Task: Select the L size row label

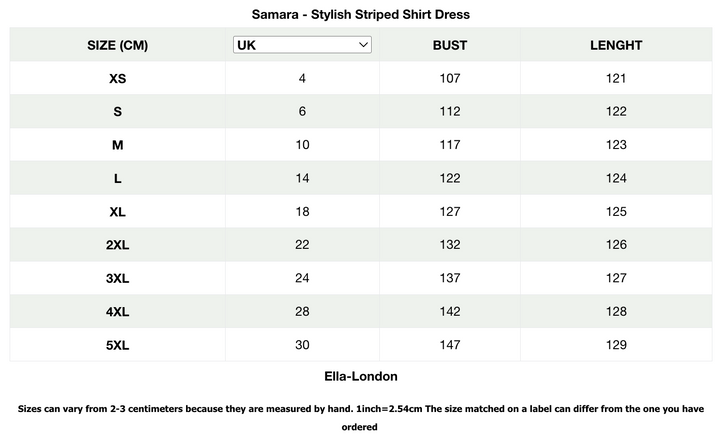Action: point(118,179)
